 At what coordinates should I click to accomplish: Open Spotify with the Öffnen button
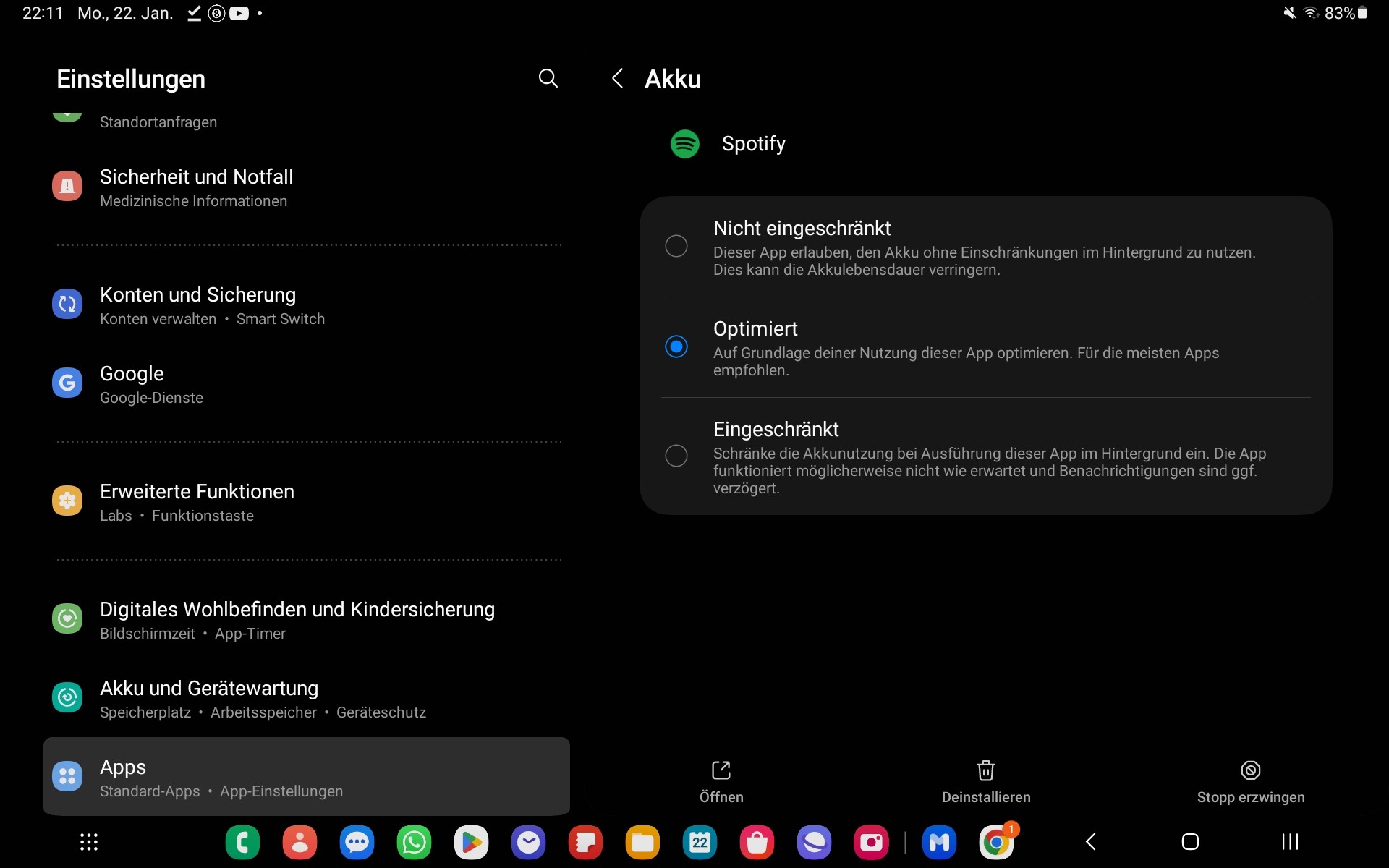click(721, 780)
